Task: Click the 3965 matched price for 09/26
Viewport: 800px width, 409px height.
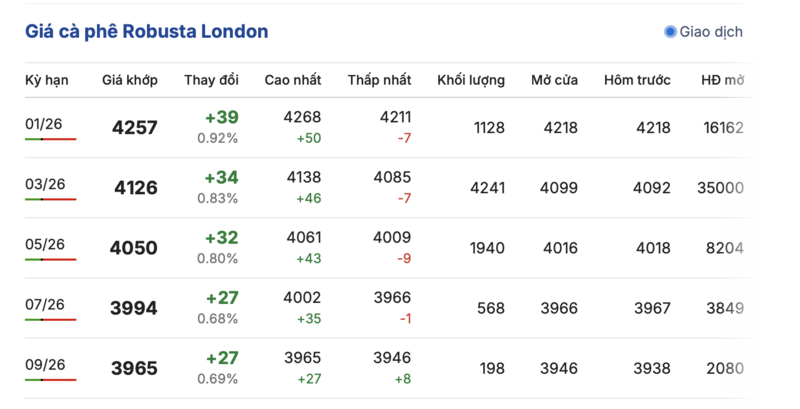Action: click(136, 369)
